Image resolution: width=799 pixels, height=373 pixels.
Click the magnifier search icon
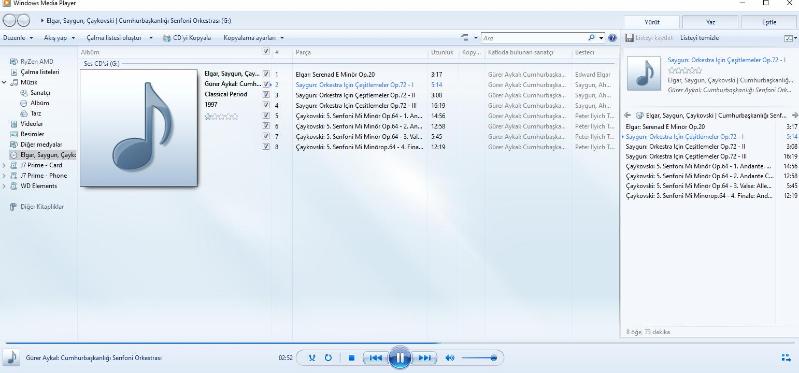pyautogui.click(x=591, y=38)
